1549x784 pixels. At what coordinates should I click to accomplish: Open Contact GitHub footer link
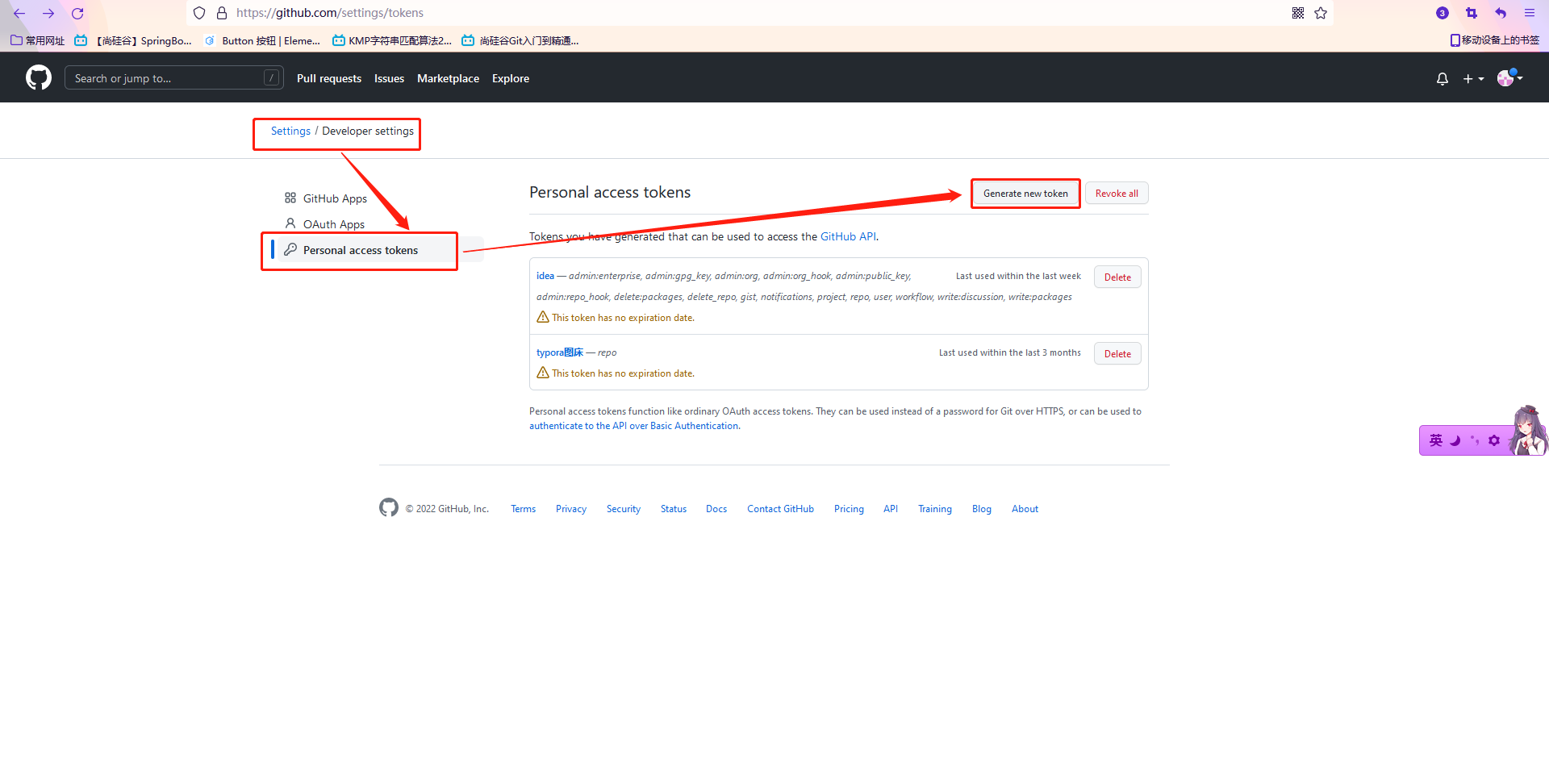coord(780,509)
